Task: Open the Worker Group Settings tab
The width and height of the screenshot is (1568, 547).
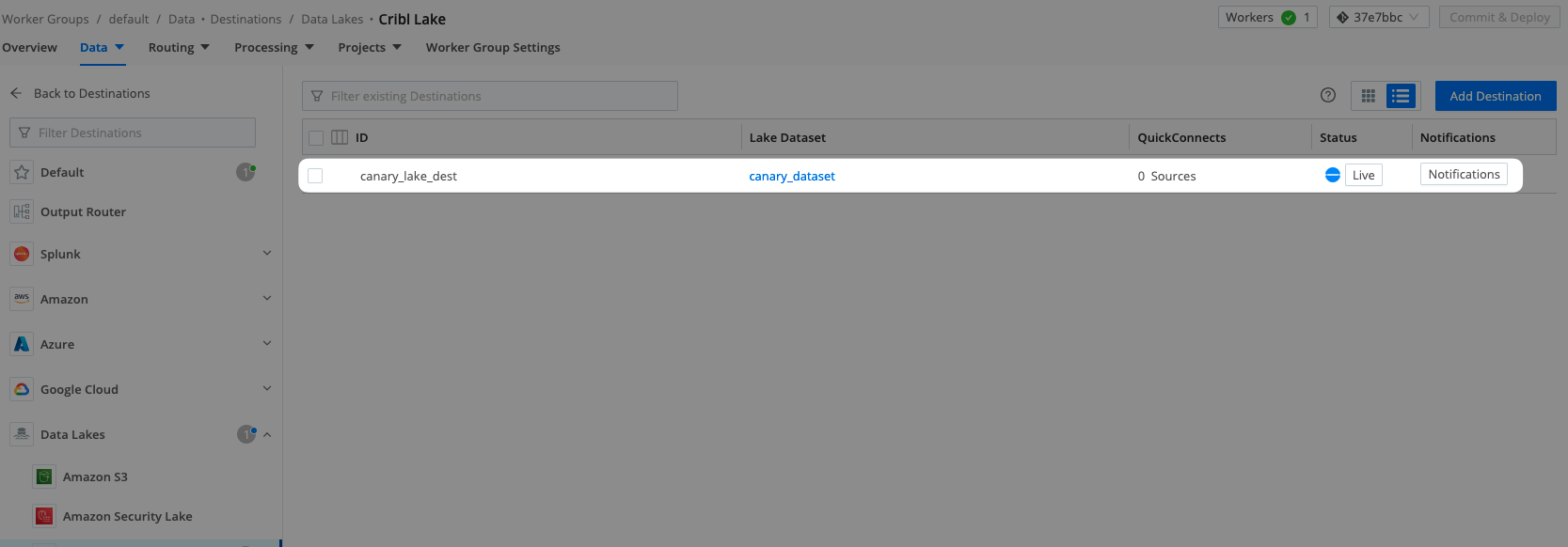Action: (x=492, y=47)
